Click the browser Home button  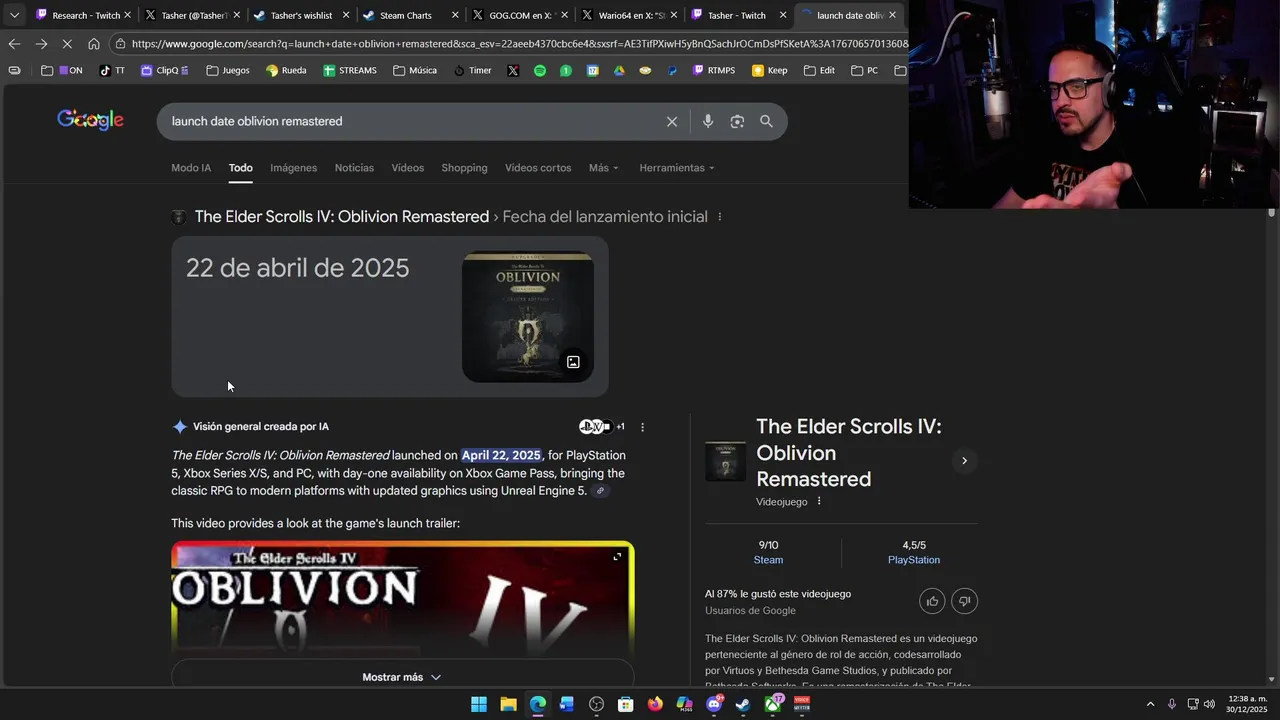click(93, 43)
